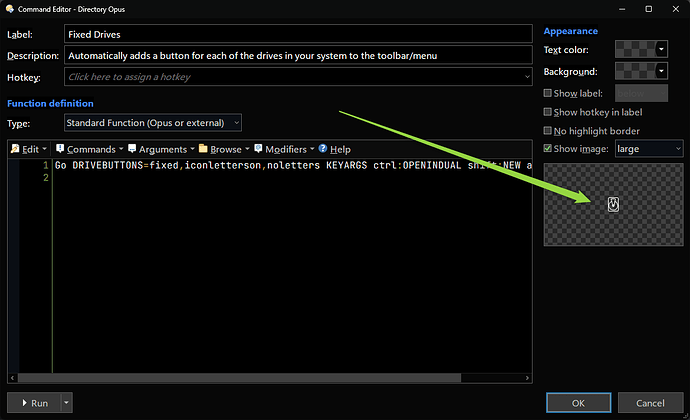Screen dimensions: 690x420
Task: Enable No highlight border checkbox
Action: [547, 131]
